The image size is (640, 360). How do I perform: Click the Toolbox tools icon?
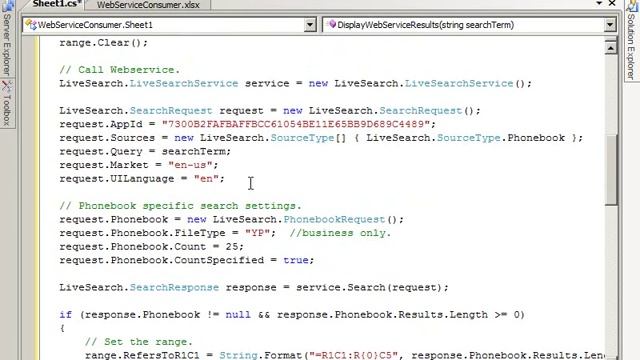pyautogui.click(x=7, y=86)
